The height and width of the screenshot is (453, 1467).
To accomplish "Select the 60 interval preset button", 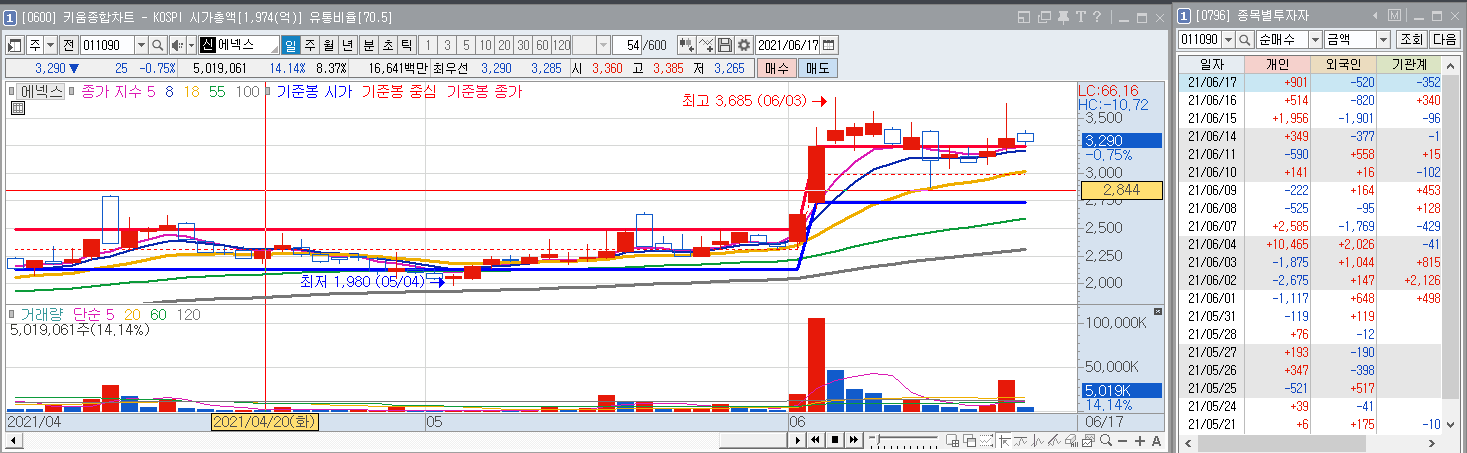I will (542, 45).
